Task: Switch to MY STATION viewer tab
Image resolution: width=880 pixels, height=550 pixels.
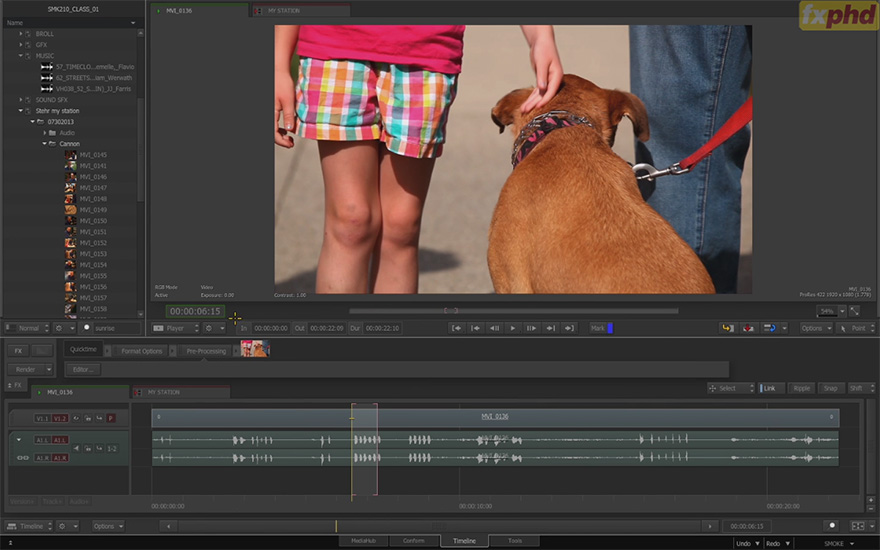Action: point(301,11)
